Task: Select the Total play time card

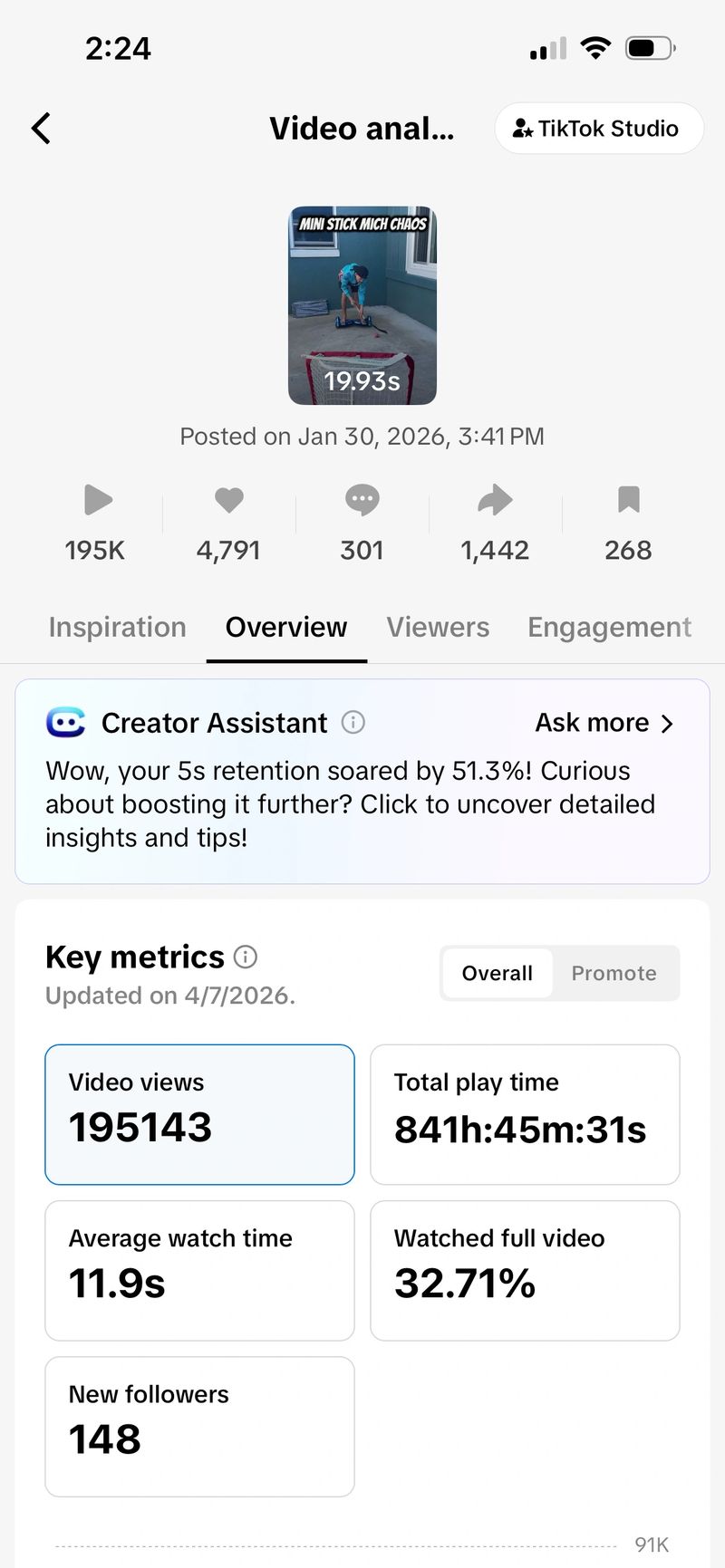Action: point(525,1114)
